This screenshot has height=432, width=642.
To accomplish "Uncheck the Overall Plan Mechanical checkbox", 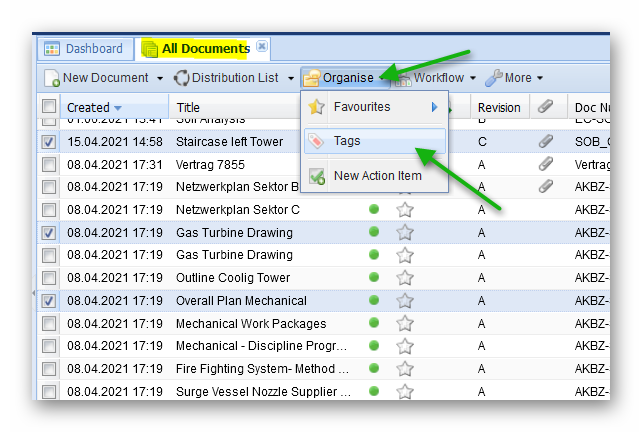I will 49,301.
